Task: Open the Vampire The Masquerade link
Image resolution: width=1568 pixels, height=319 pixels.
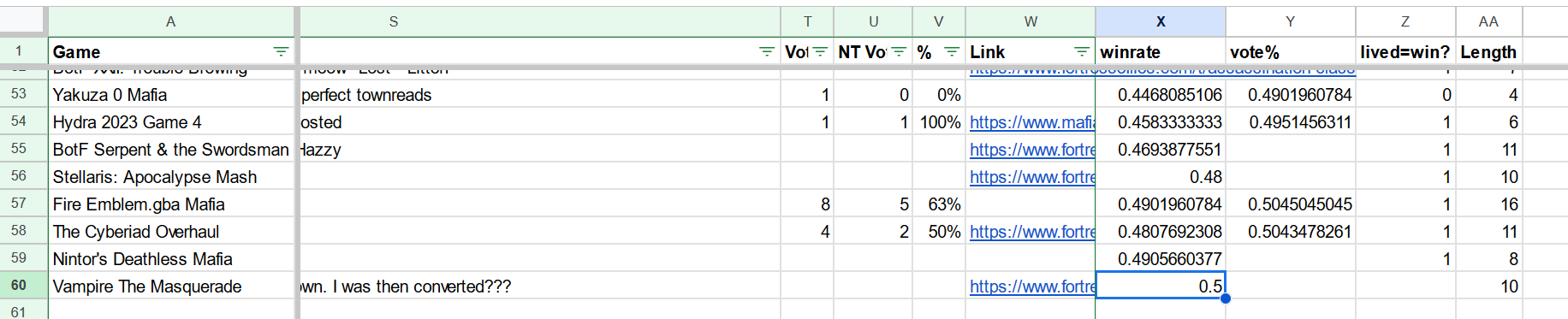Action: 1032,287
